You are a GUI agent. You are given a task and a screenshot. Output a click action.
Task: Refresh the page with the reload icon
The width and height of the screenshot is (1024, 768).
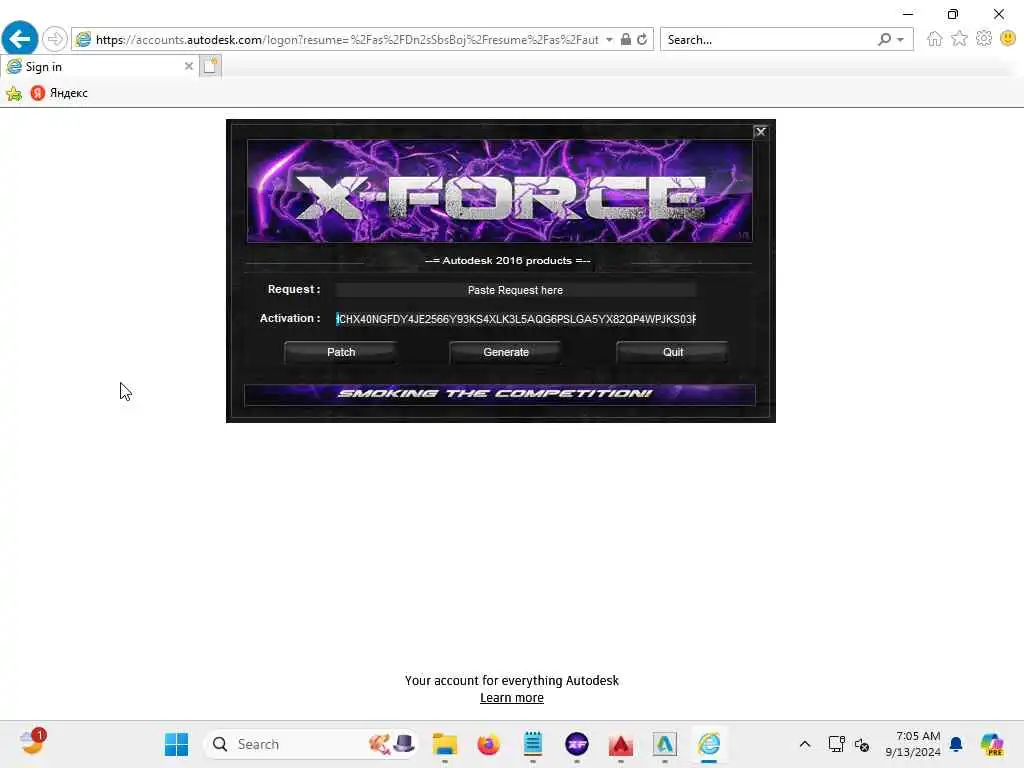[x=643, y=39]
